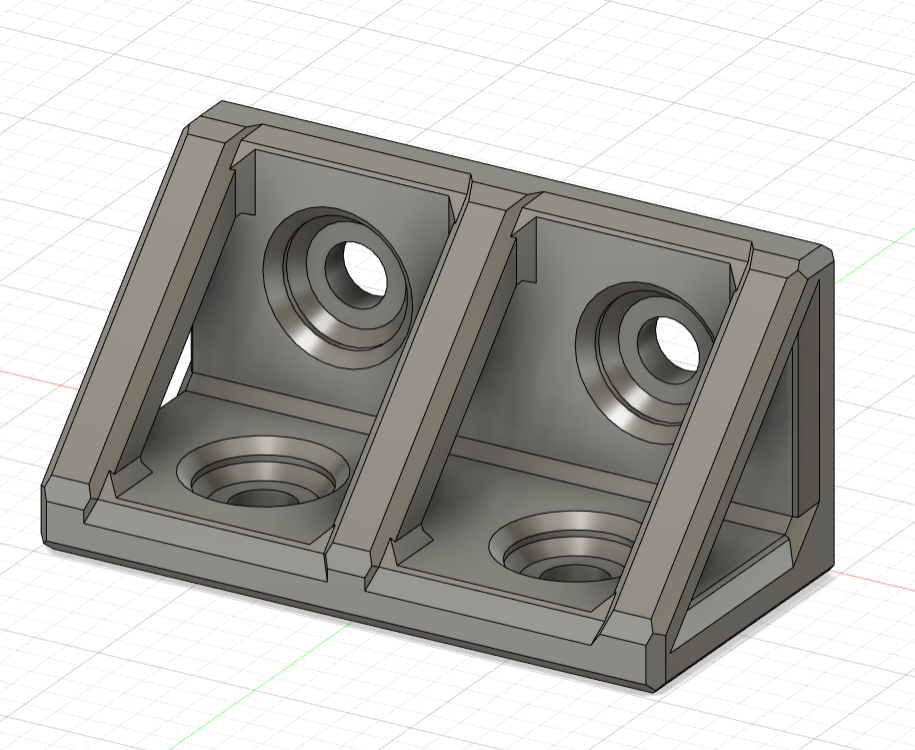915x750 pixels.
Task: Click the red axis line left of bracket
Action: pos(36,378)
